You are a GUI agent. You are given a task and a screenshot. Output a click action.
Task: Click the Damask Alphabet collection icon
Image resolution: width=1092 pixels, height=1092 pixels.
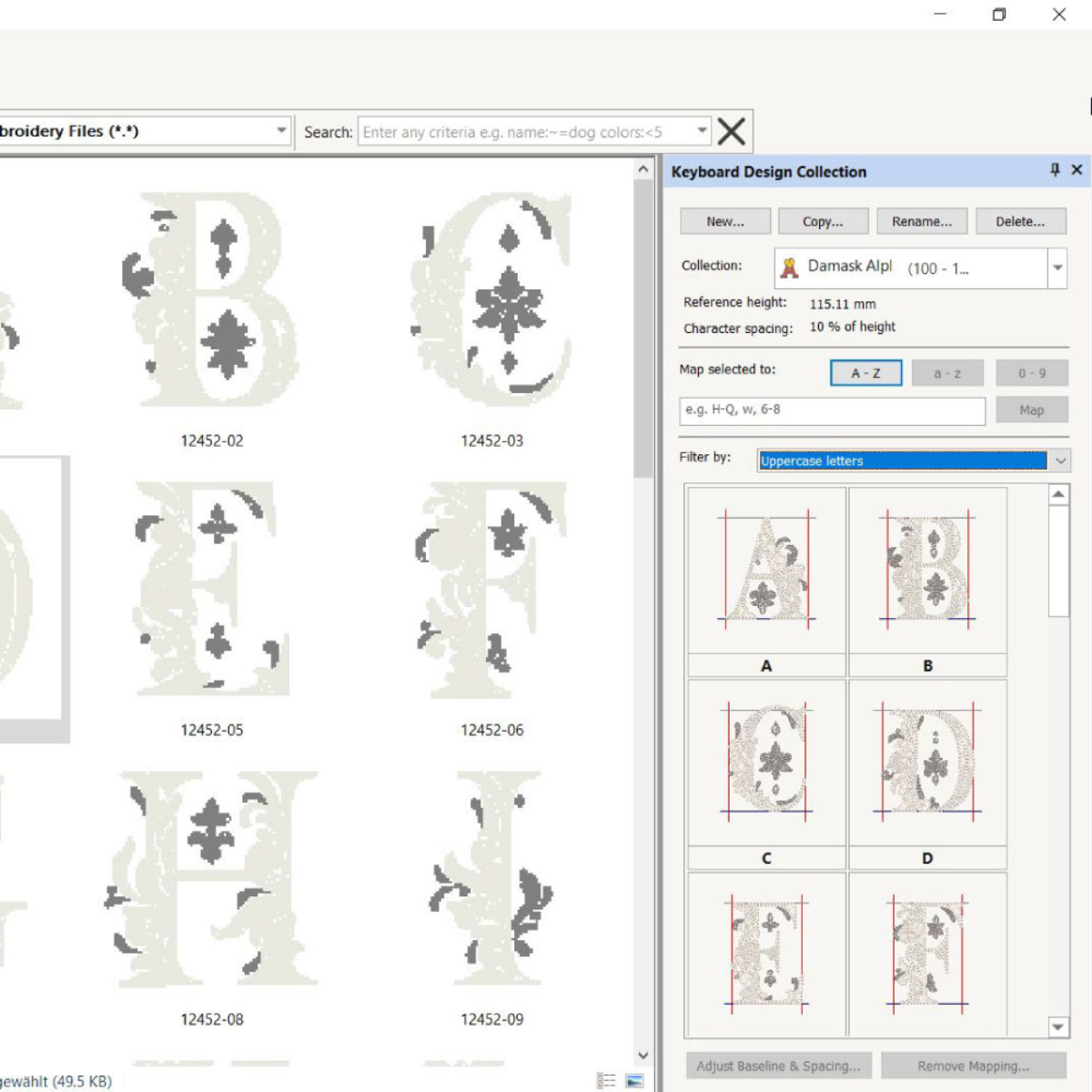[x=788, y=267]
